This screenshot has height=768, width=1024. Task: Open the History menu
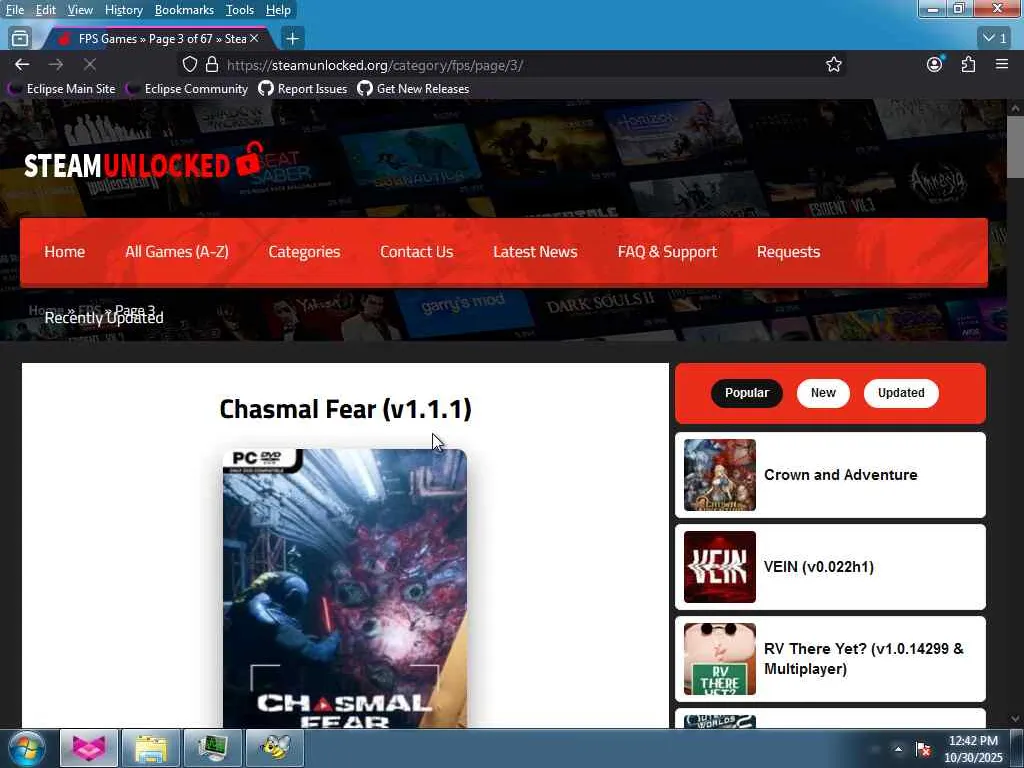(x=123, y=10)
